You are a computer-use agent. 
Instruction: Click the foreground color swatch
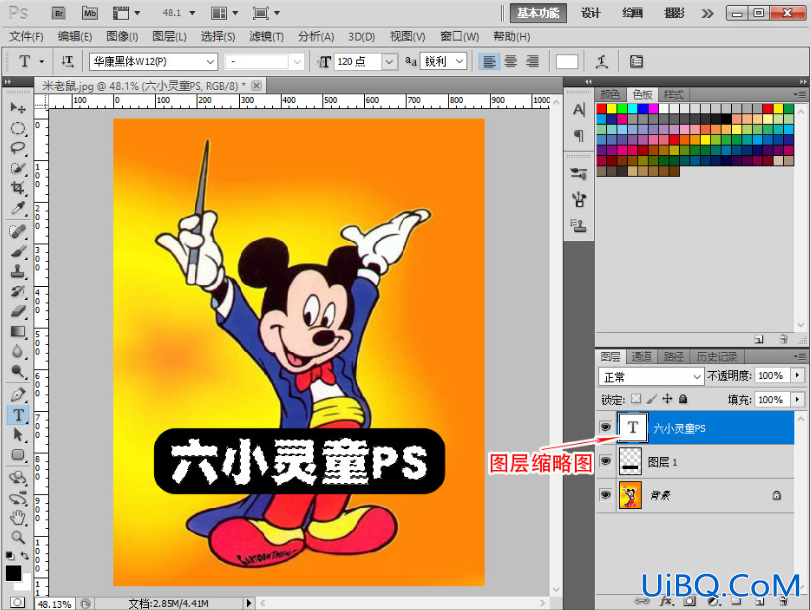tap(13, 573)
